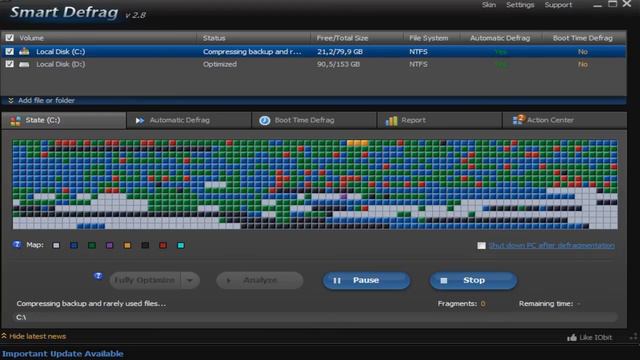Click the File System column header
Screen dimensions: 640x360
pos(429,38)
